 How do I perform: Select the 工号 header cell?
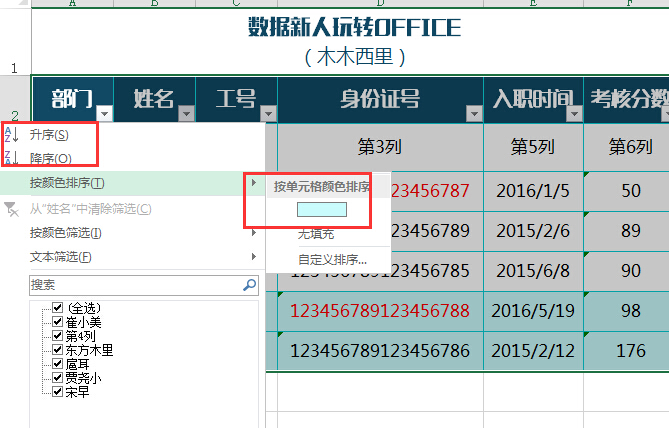[236, 100]
